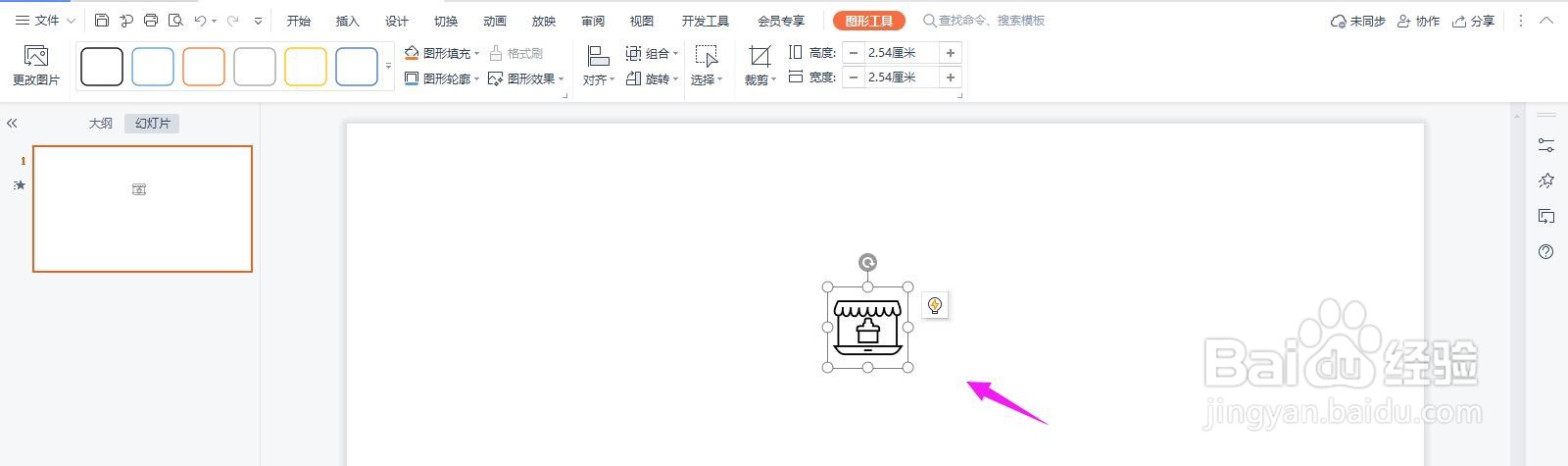Open the shape styles dialog launcher
This screenshot has height=466, width=1568.
pos(564,95)
